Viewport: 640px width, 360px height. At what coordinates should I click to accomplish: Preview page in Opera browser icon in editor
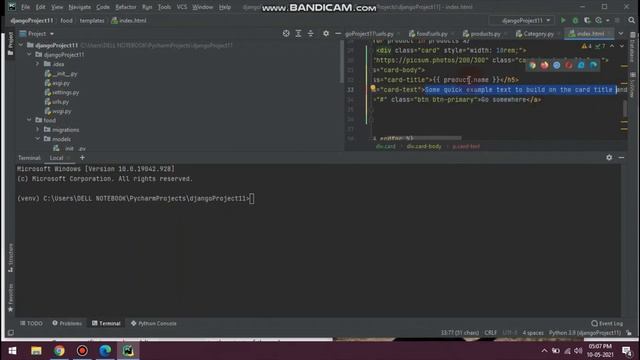[x=569, y=65]
